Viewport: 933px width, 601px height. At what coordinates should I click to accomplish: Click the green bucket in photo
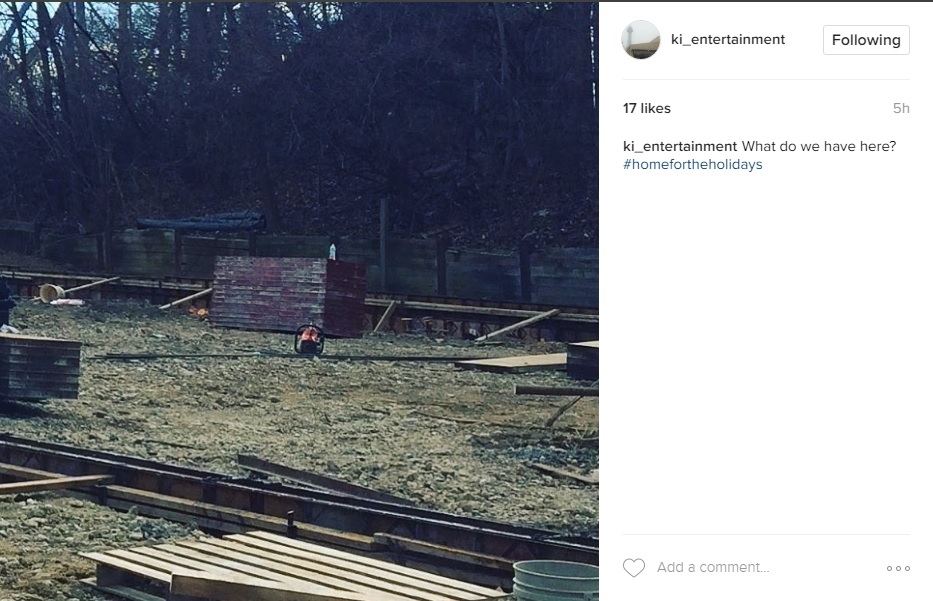click(556, 581)
